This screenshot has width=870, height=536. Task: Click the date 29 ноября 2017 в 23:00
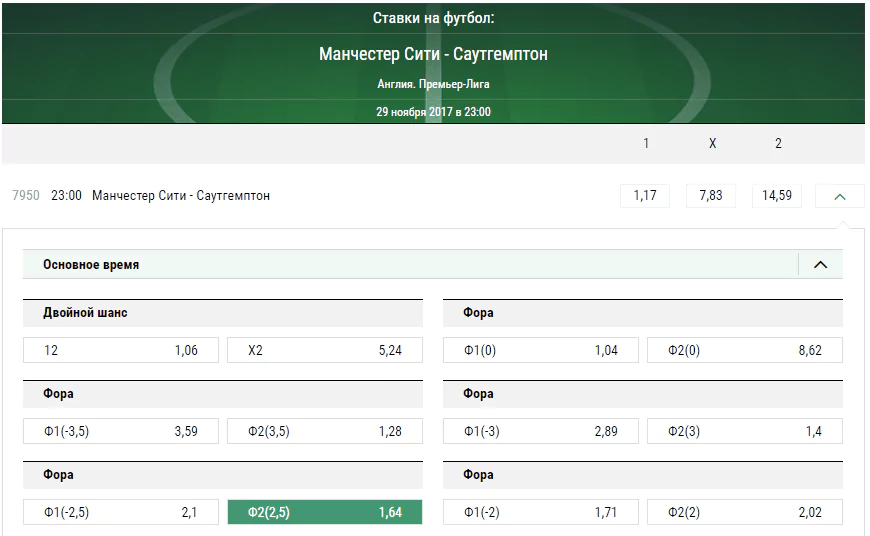tap(433, 112)
